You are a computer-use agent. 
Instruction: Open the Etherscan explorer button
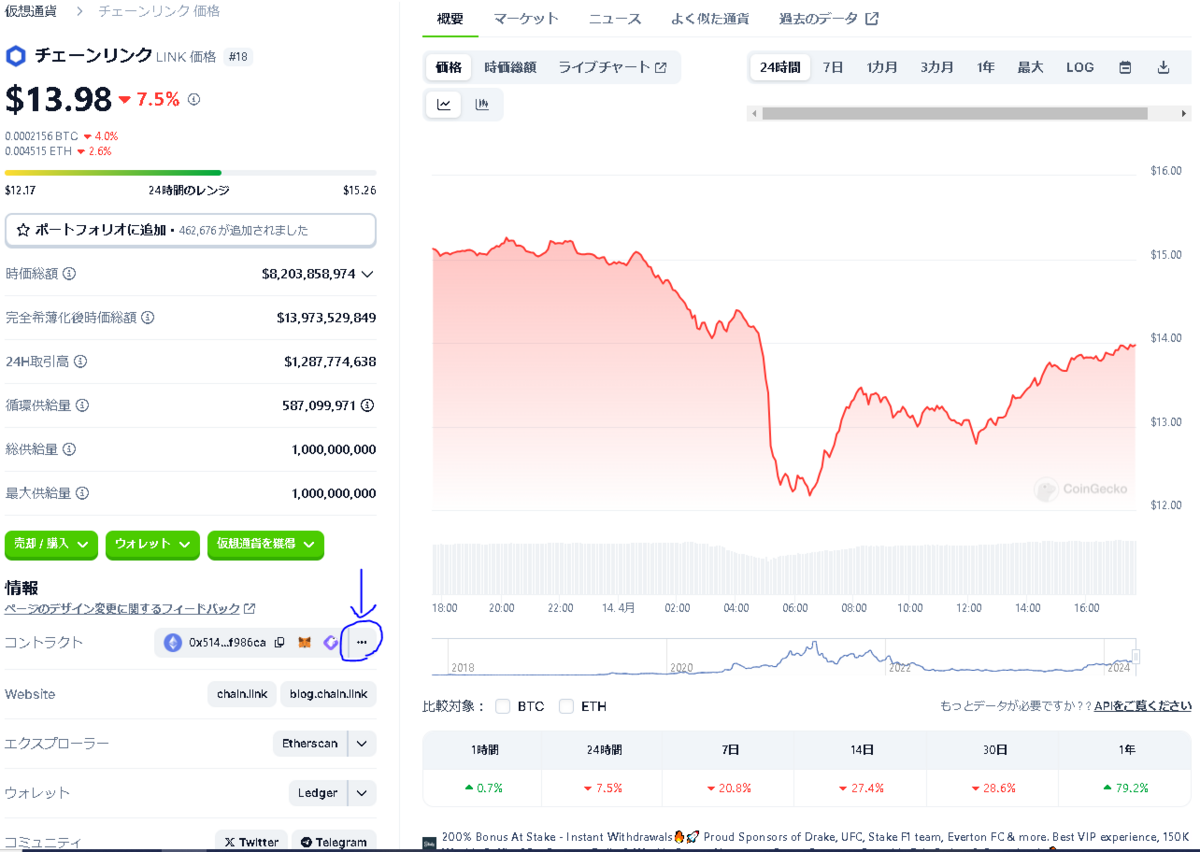[310, 744]
